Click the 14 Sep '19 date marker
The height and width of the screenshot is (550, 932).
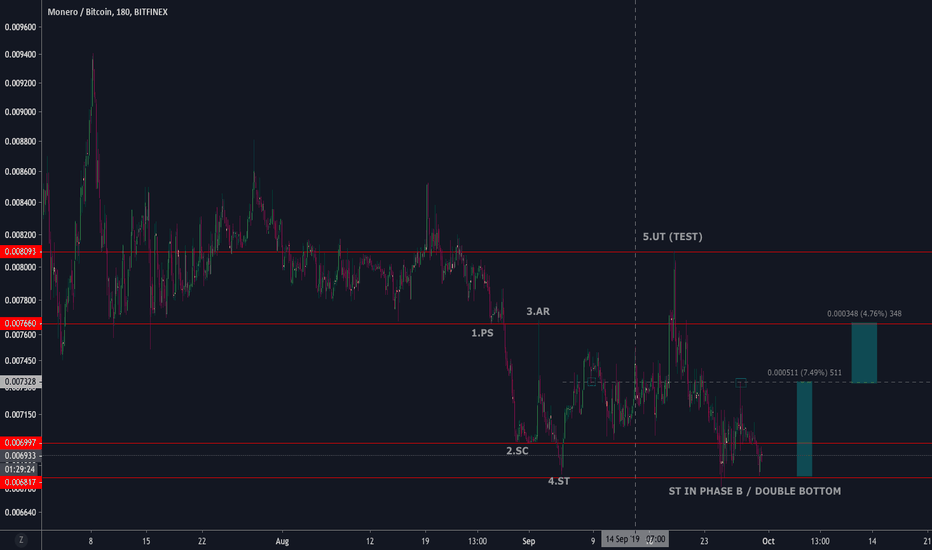635,539
